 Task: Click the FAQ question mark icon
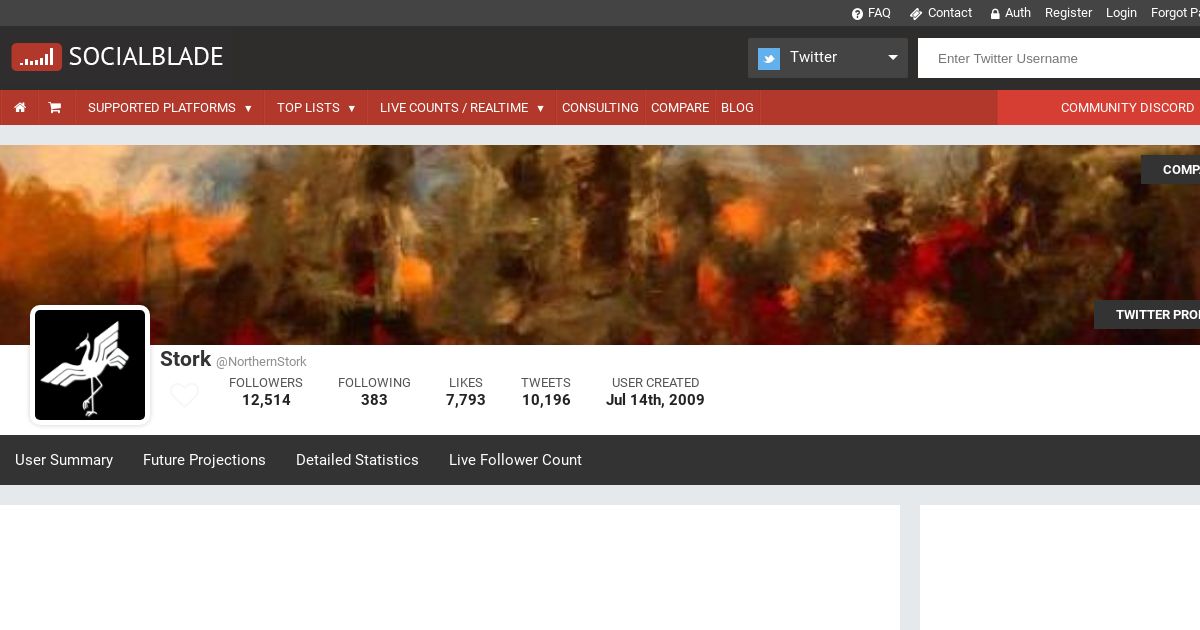coord(857,13)
